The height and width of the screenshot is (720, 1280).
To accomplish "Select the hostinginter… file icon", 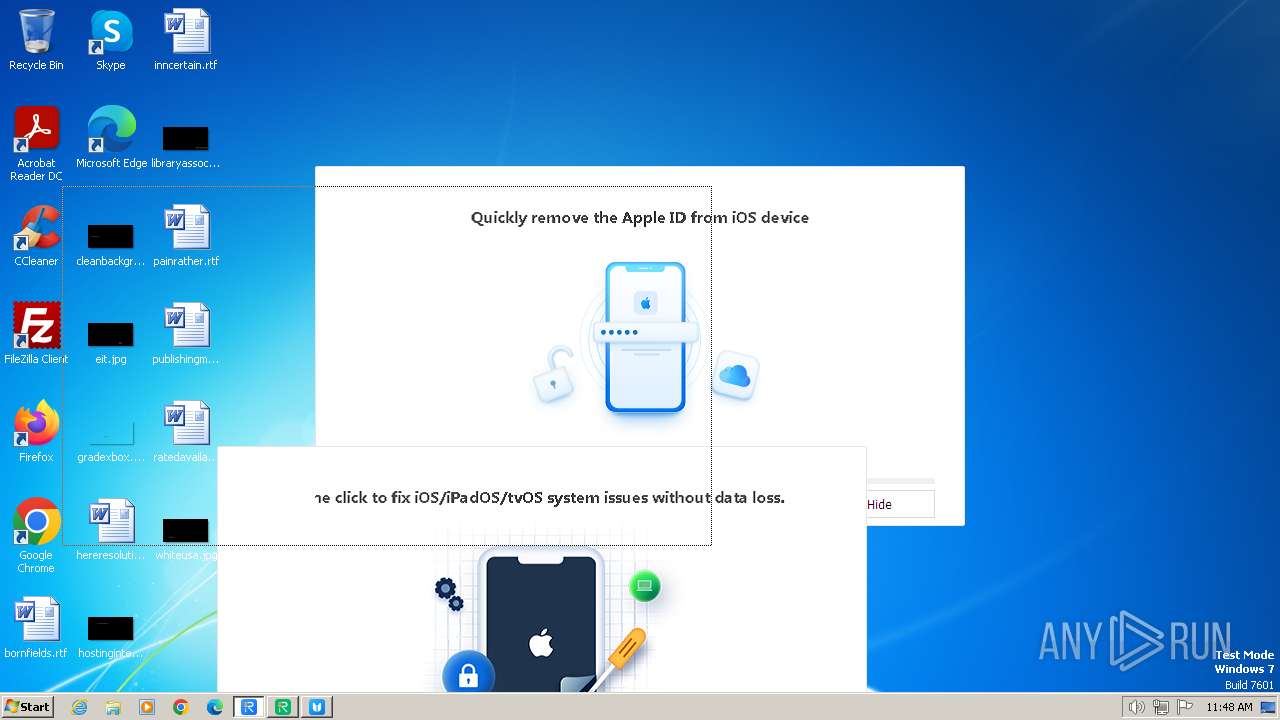I will (x=110, y=636).
